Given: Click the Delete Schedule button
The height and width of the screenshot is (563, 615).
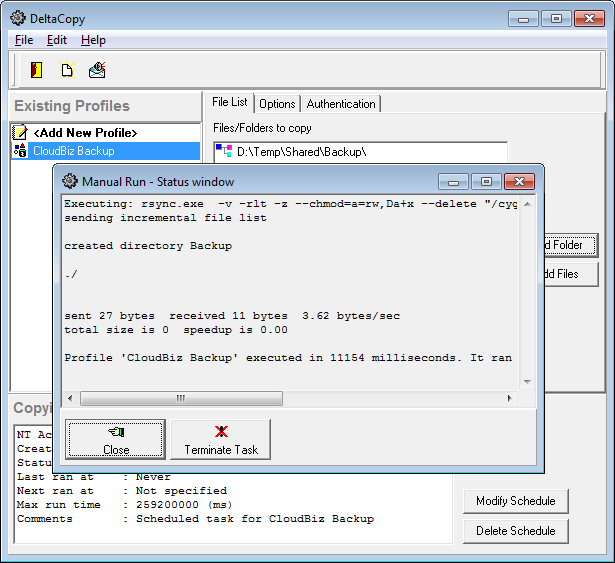Looking at the screenshot, I should (515, 530).
